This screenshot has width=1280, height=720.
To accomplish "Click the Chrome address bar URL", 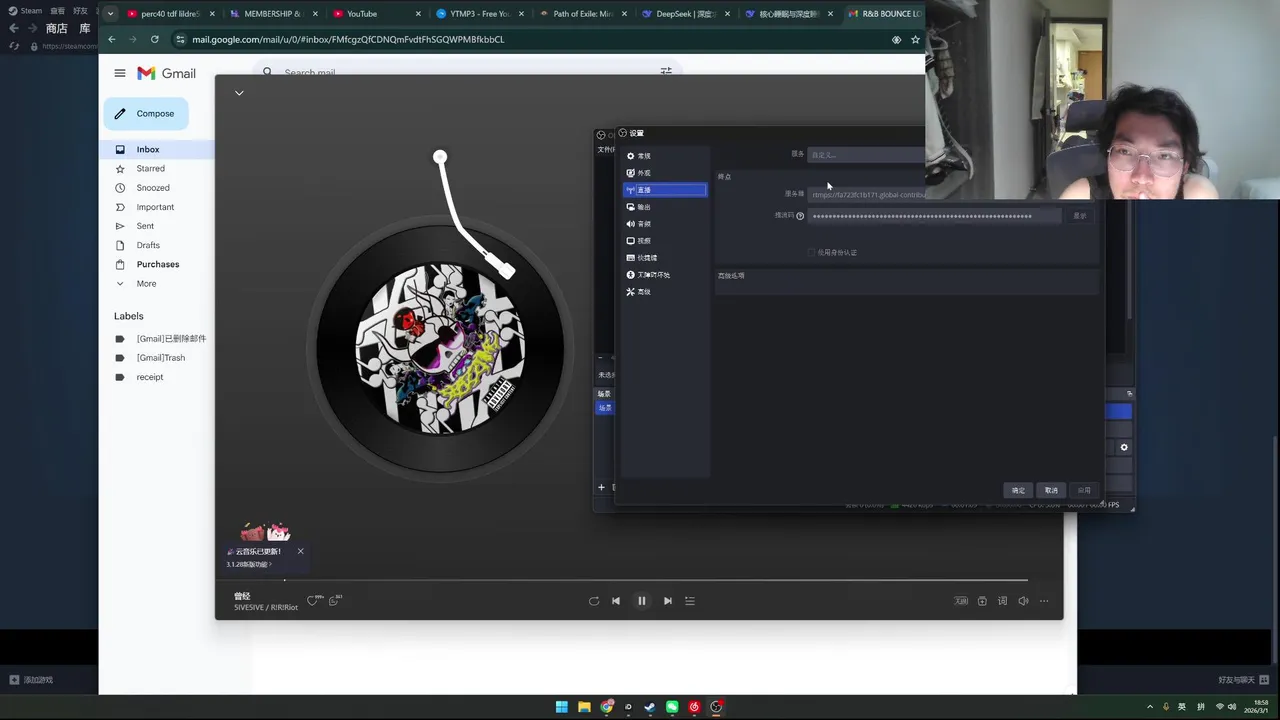I will pyautogui.click(x=348, y=39).
